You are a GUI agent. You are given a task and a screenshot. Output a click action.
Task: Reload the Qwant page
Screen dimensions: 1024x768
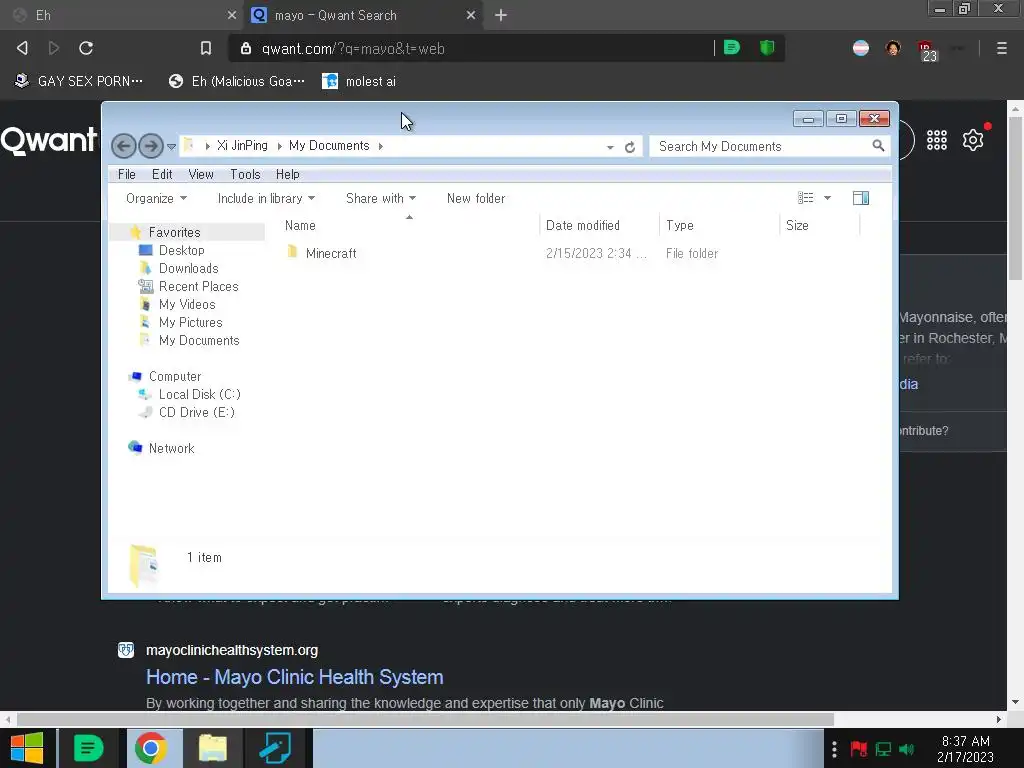(86, 48)
